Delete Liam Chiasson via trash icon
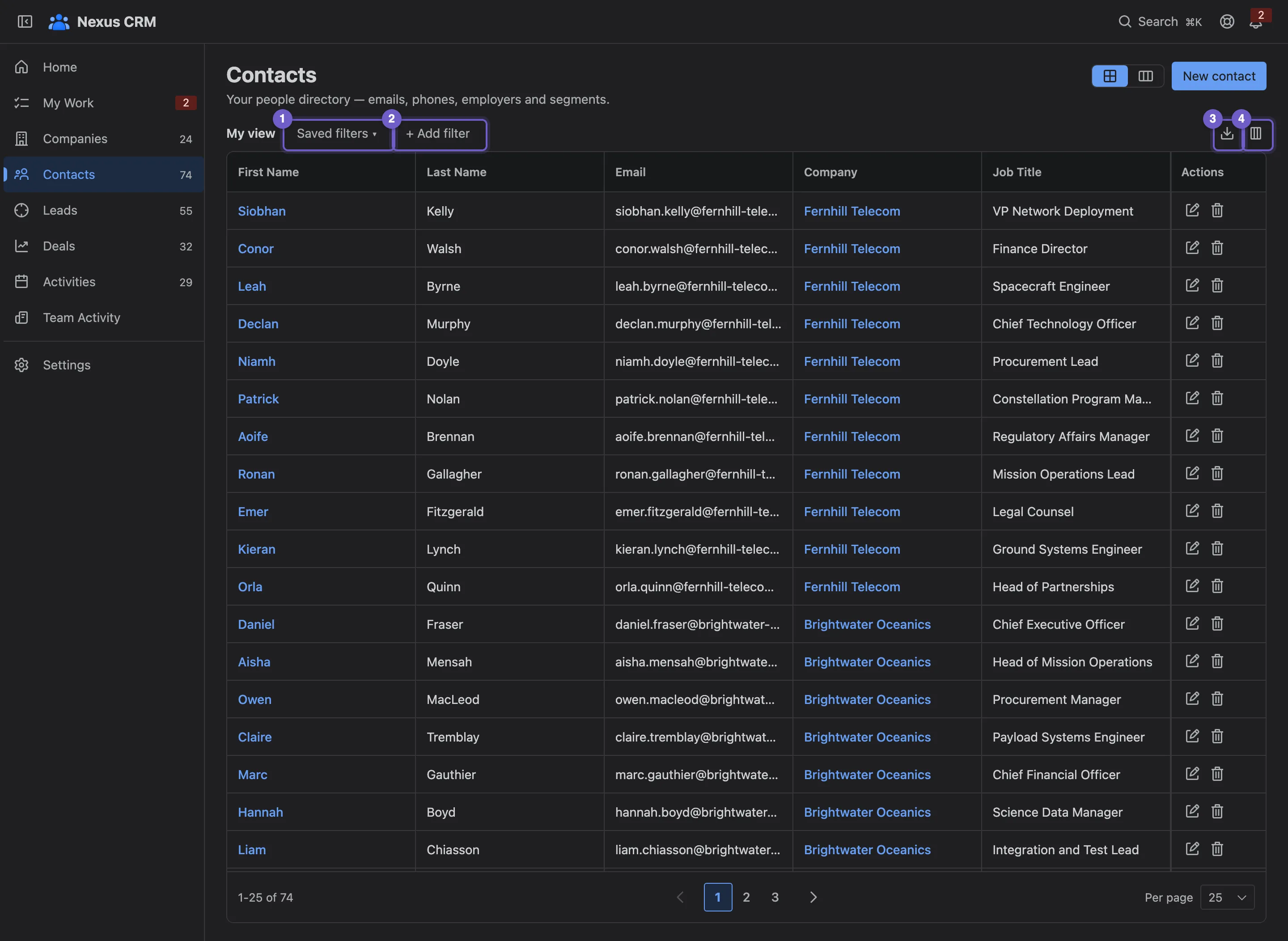This screenshot has width=1288, height=941. [1217, 849]
